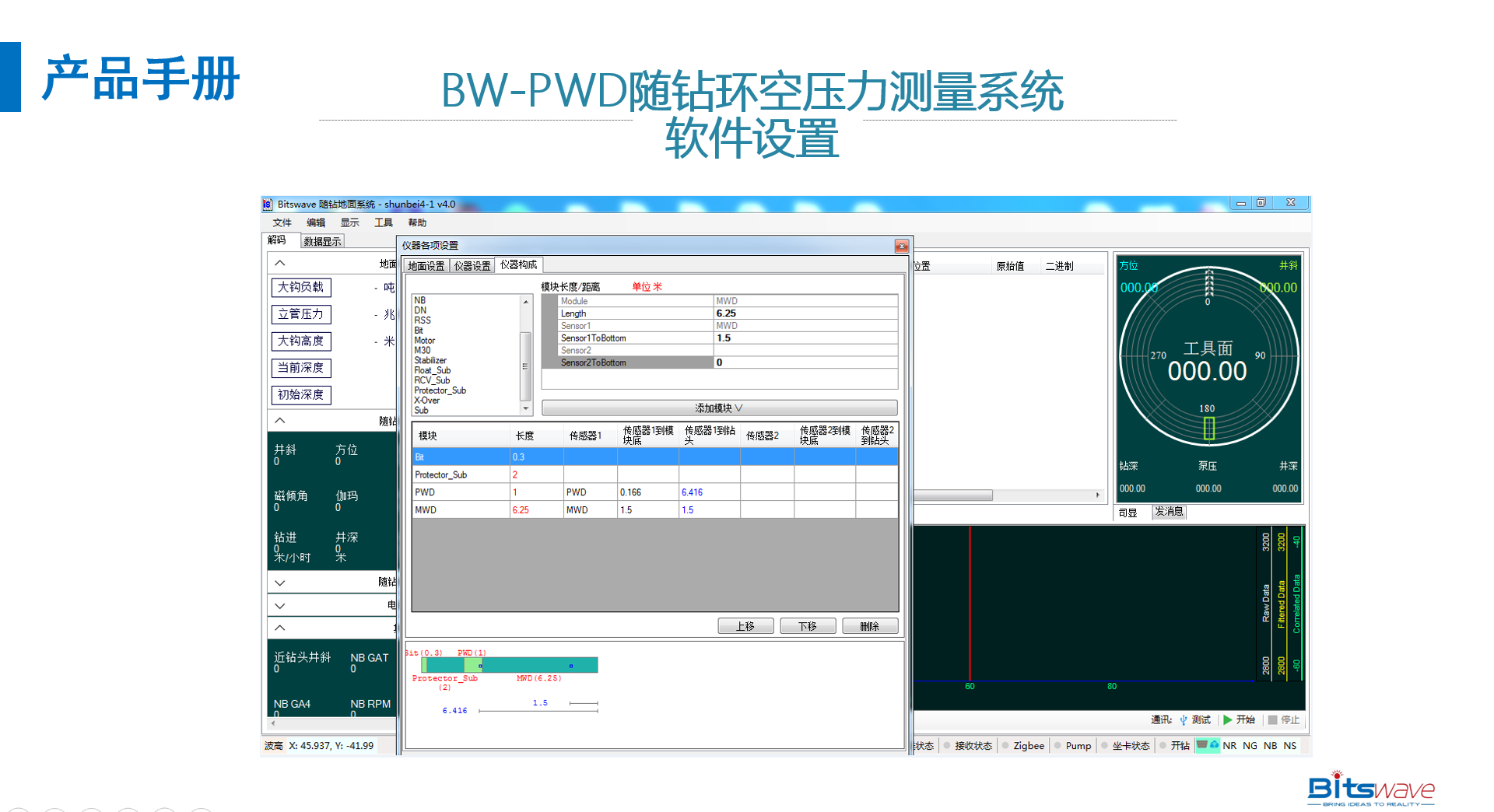Select the Bit row in module table
The image size is (1494, 812).
pyautogui.click(x=655, y=457)
